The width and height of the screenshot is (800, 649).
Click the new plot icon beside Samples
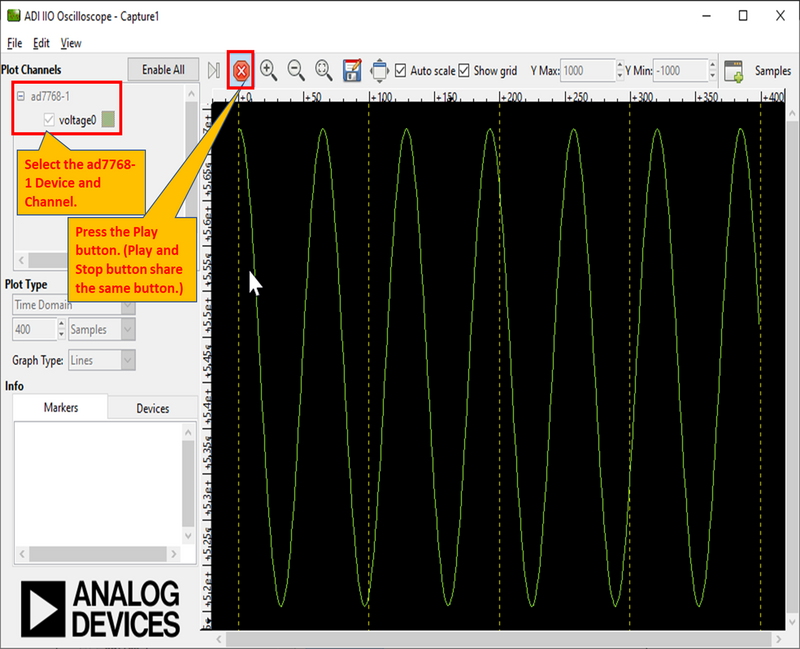click(x=733, y=71)
